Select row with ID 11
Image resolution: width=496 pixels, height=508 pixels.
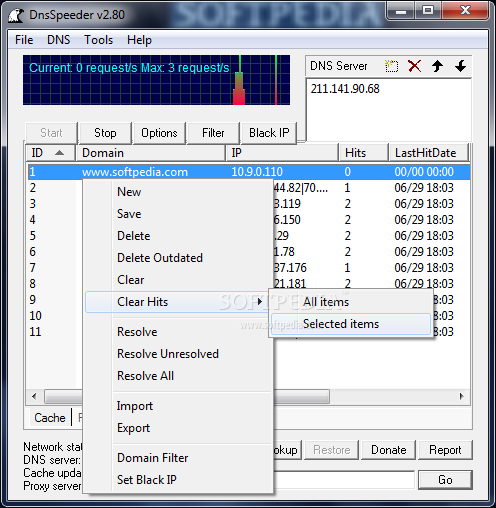click(35, 332)
